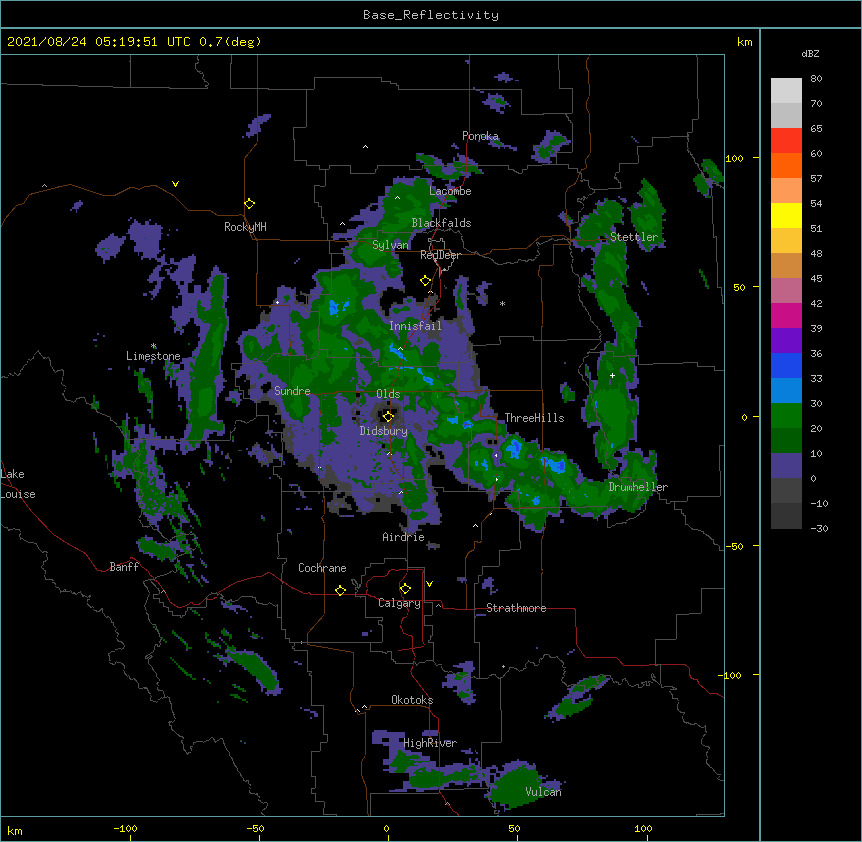Viewport: 862px width, 842px height.
Task: Click the Sundre town label
Action: 292,391
